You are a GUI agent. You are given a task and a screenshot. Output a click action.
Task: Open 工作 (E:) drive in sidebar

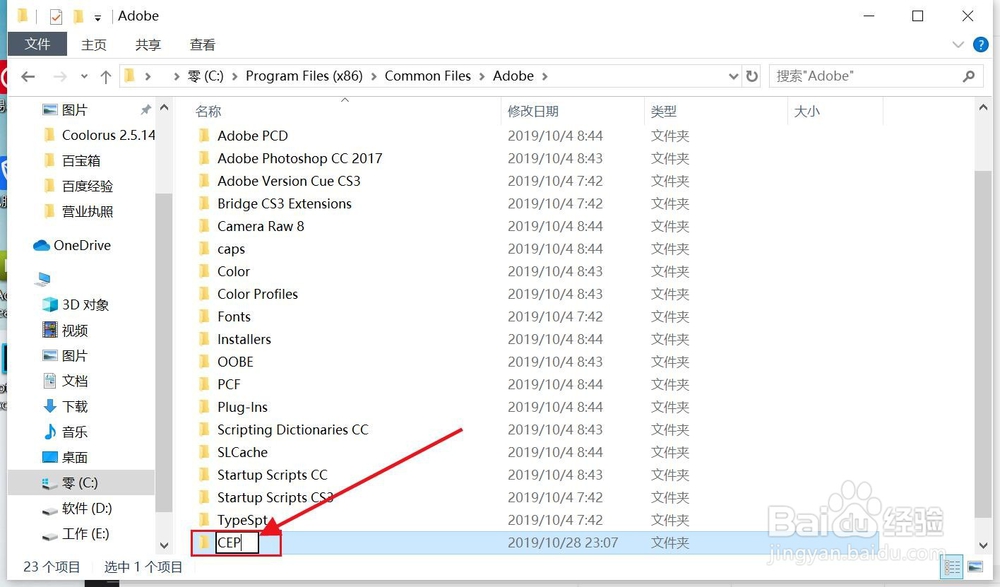[x=85, y=534]
